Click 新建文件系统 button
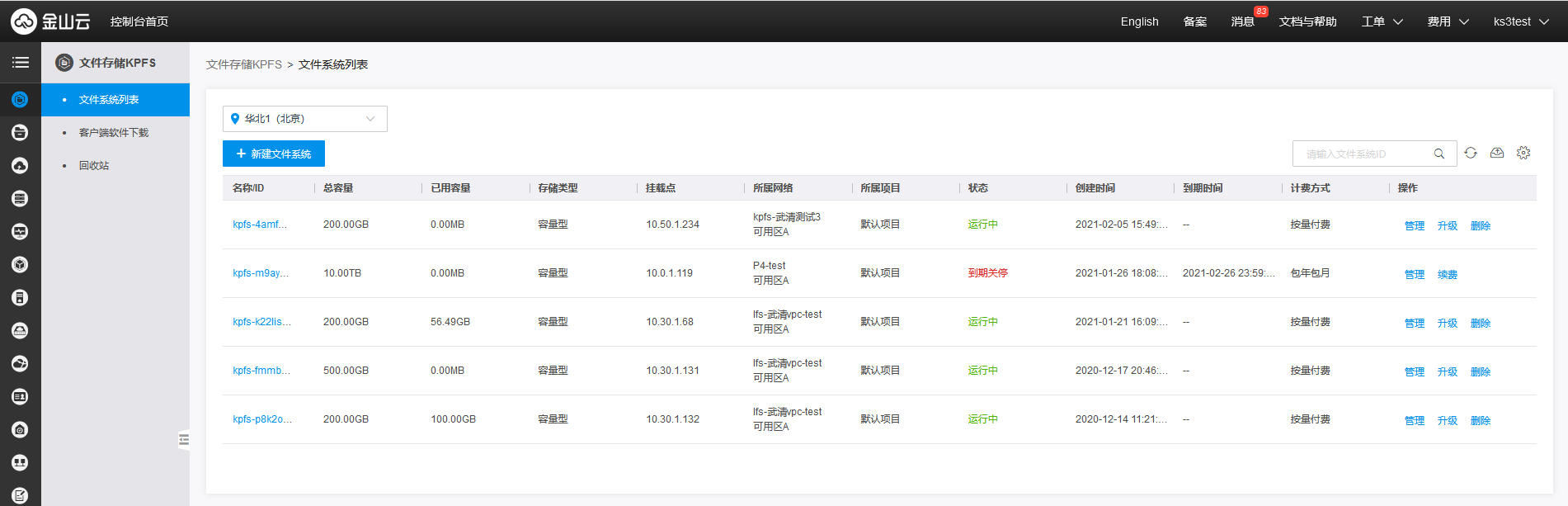The width and height of the screenshot is (1568, 506). (274, 154)
